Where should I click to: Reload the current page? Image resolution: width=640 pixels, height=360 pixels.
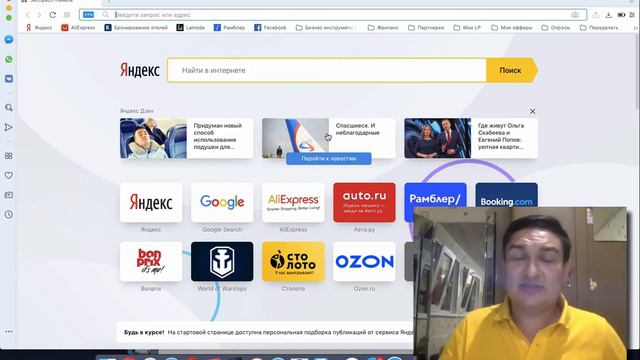(x=53, y=15)
